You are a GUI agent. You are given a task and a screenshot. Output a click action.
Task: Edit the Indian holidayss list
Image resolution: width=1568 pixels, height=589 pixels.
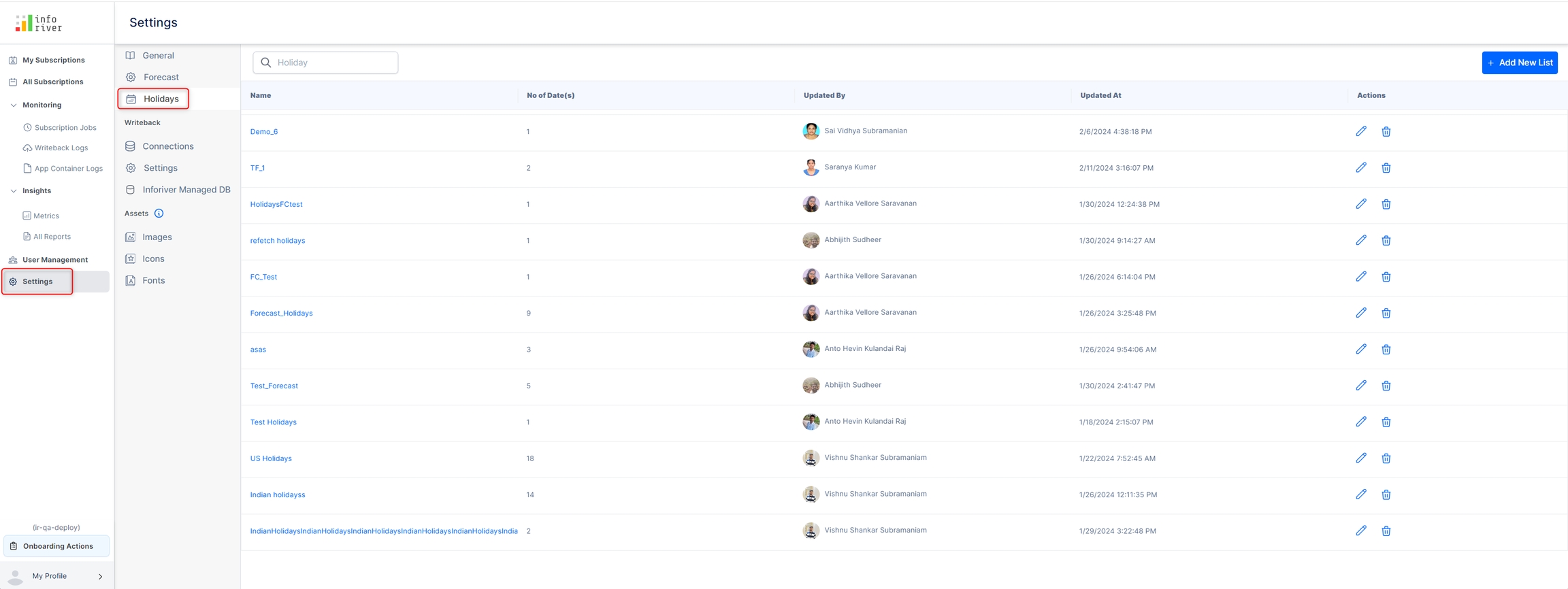(1360, 494)
